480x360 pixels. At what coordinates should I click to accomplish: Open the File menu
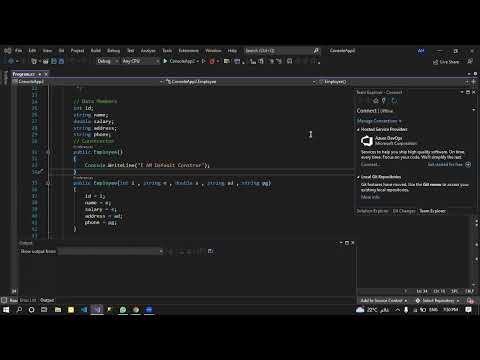(19, 51)
